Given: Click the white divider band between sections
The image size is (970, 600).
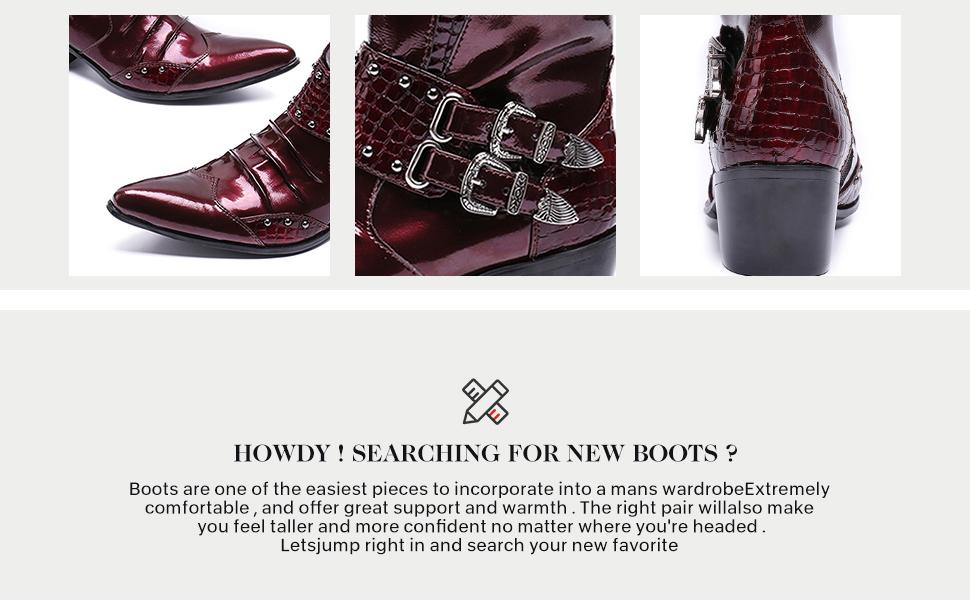Looking at the screenshot, I should (x=485, y=300).
